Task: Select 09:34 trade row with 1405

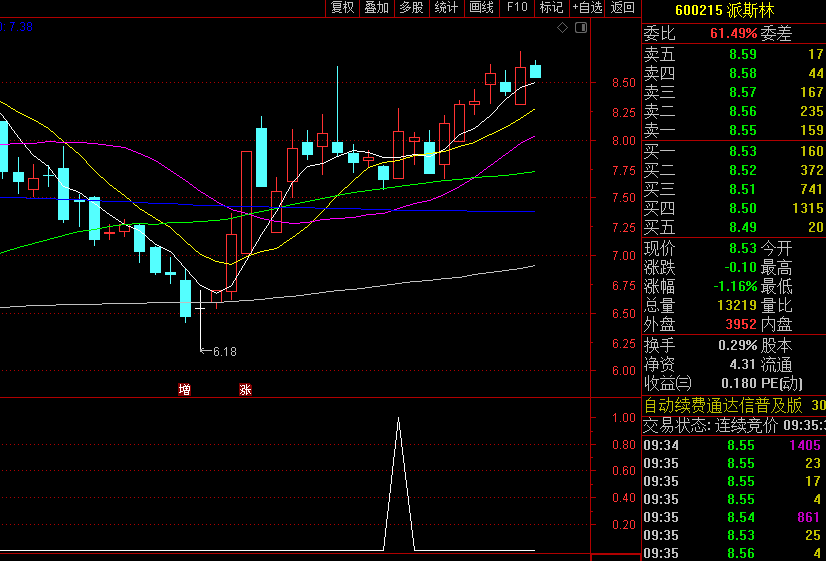Action: pyautogui.click(x=734, y=445)
